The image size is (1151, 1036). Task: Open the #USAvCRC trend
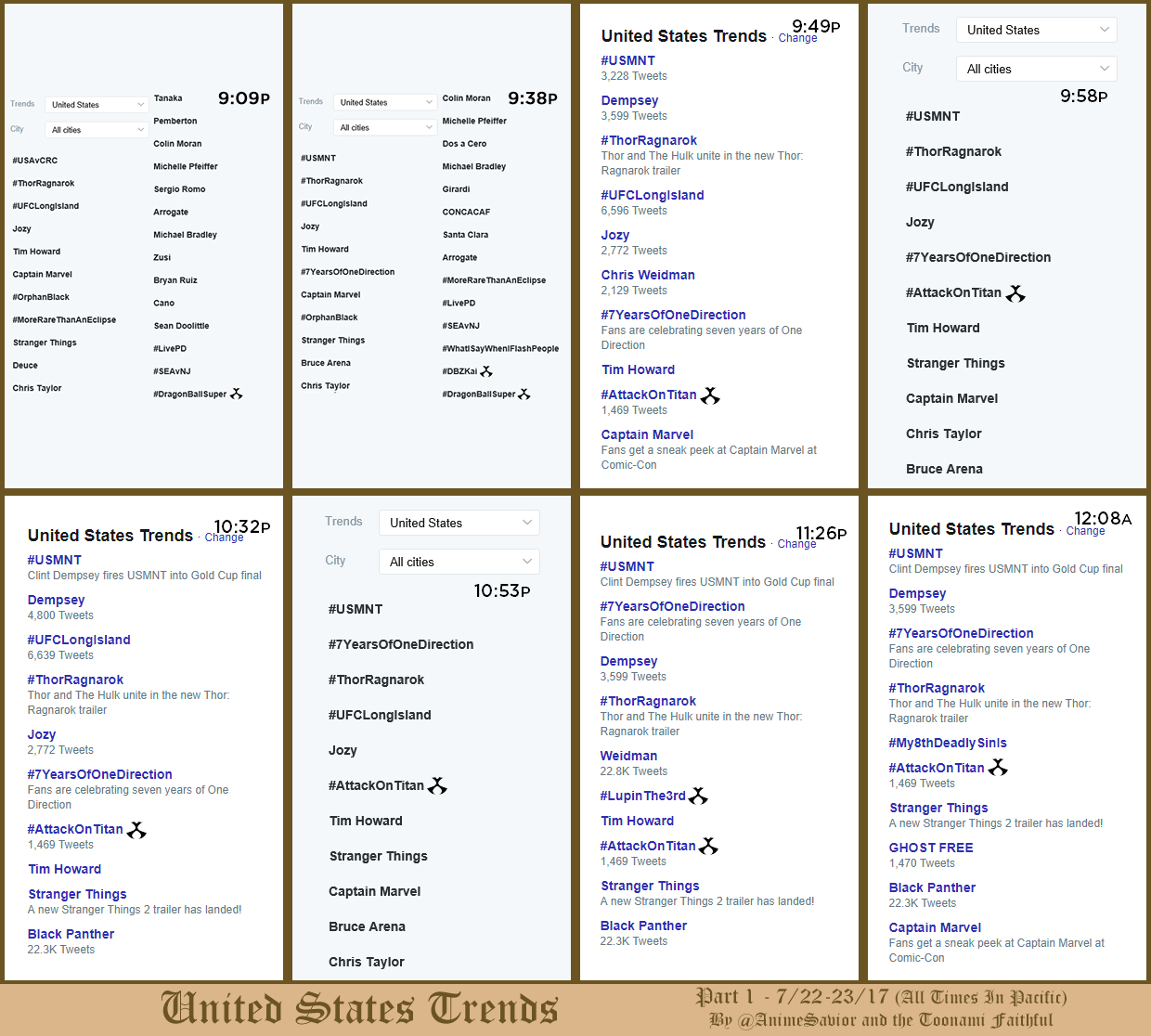tap(35, 161)
